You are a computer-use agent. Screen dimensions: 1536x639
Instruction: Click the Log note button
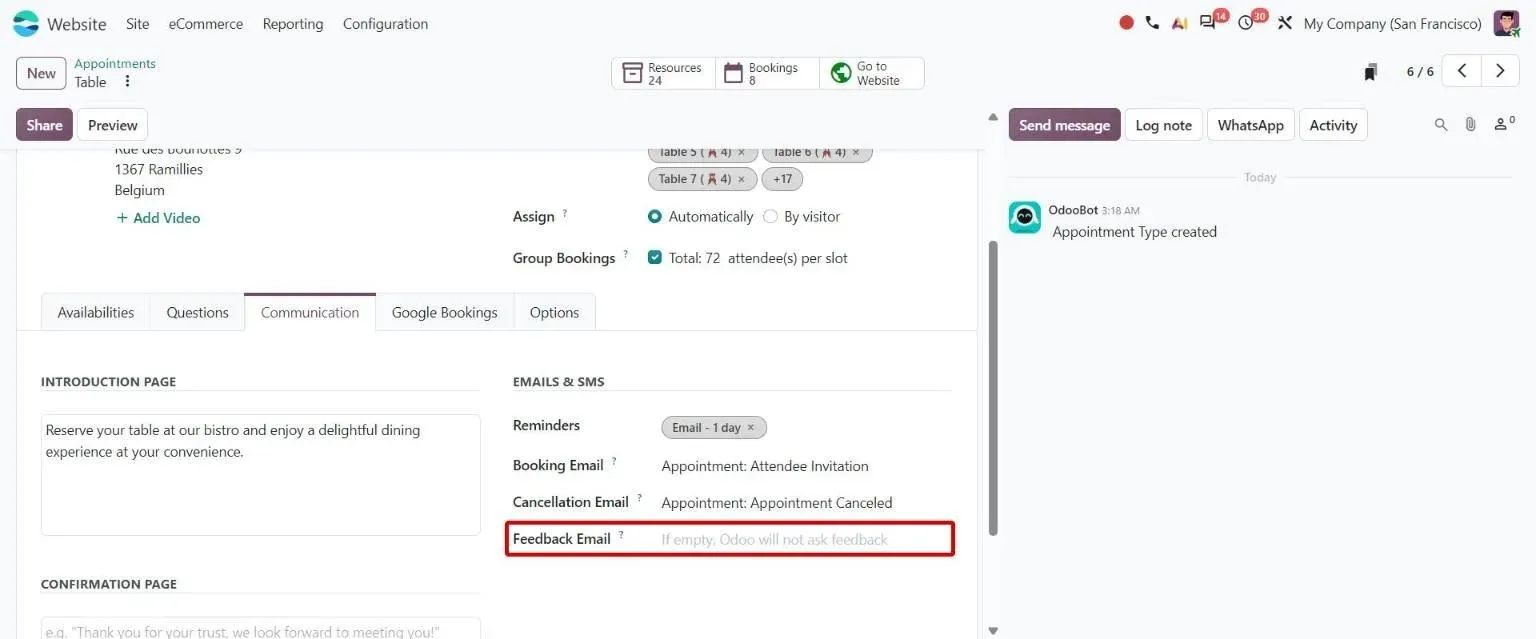pos(1164,125)
